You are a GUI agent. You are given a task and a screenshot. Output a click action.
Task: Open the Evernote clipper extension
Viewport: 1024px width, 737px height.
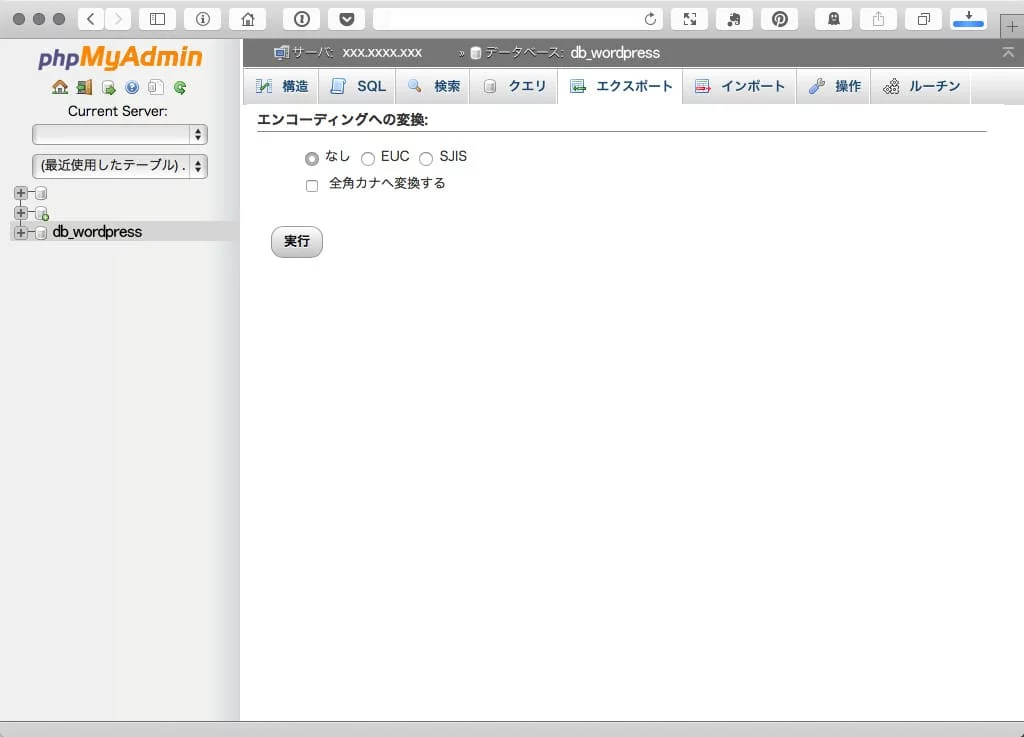(735, 19)
